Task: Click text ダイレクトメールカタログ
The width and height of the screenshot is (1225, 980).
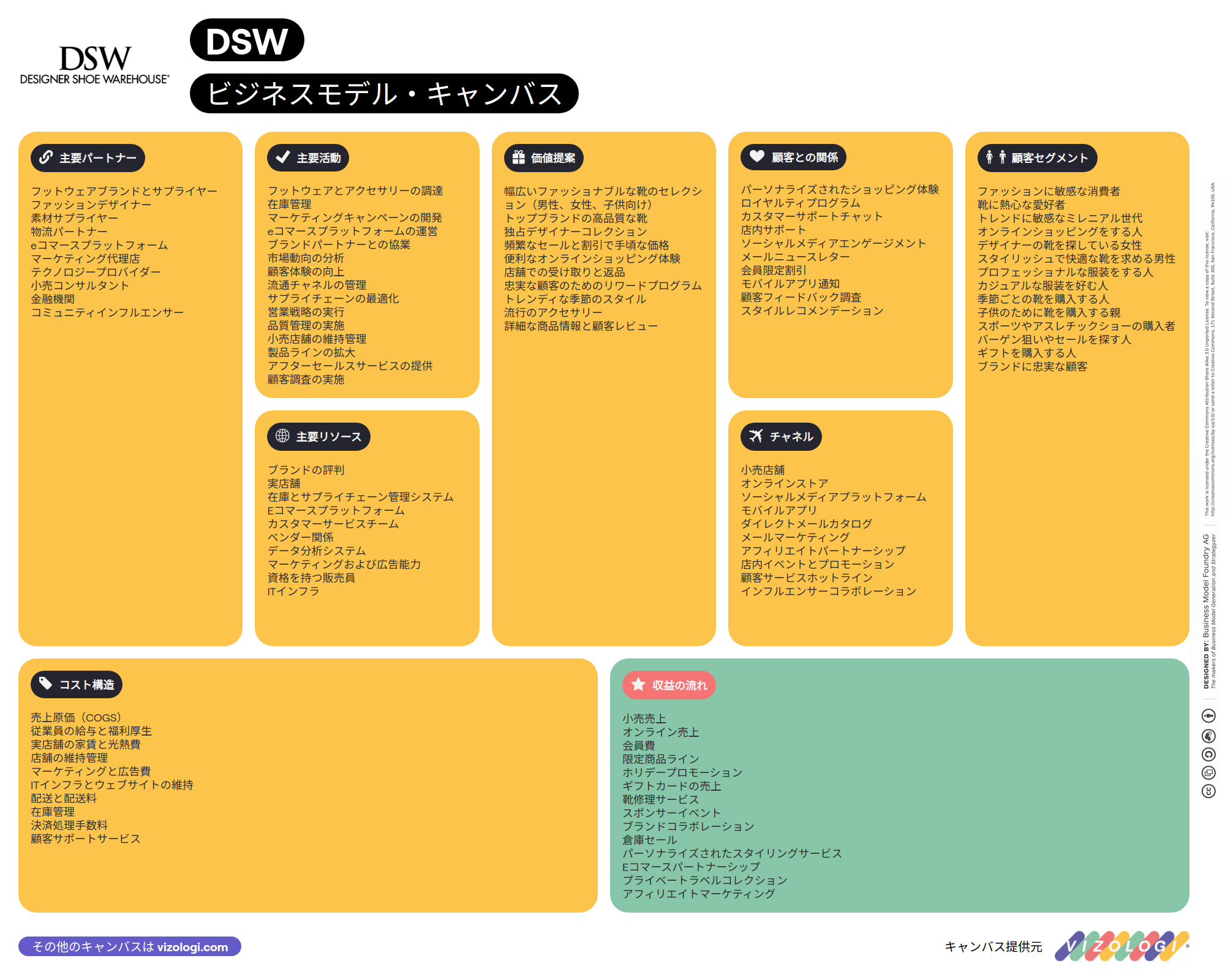Action: tap(807, 524)
